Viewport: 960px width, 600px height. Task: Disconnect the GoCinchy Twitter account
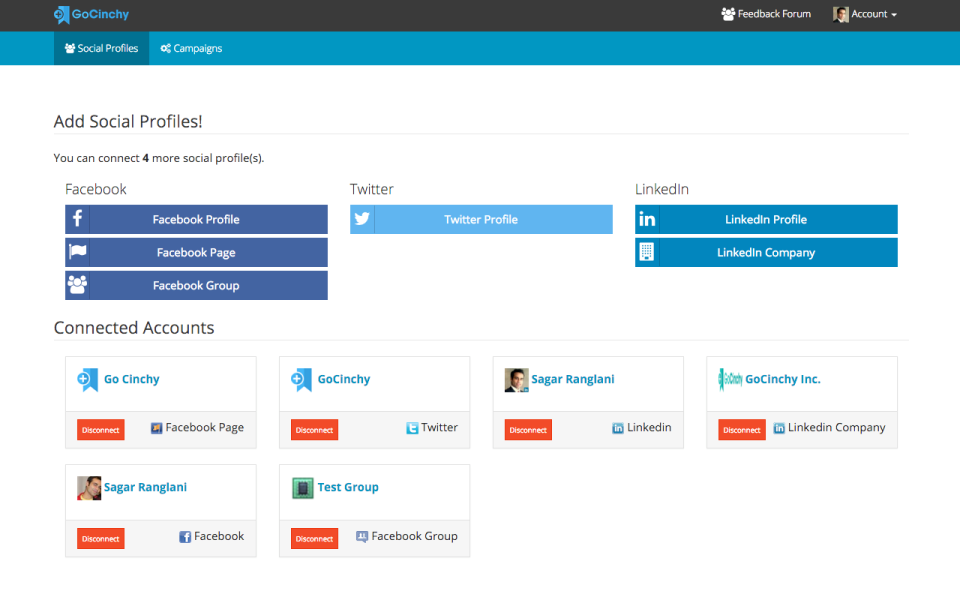click(315, 430)
